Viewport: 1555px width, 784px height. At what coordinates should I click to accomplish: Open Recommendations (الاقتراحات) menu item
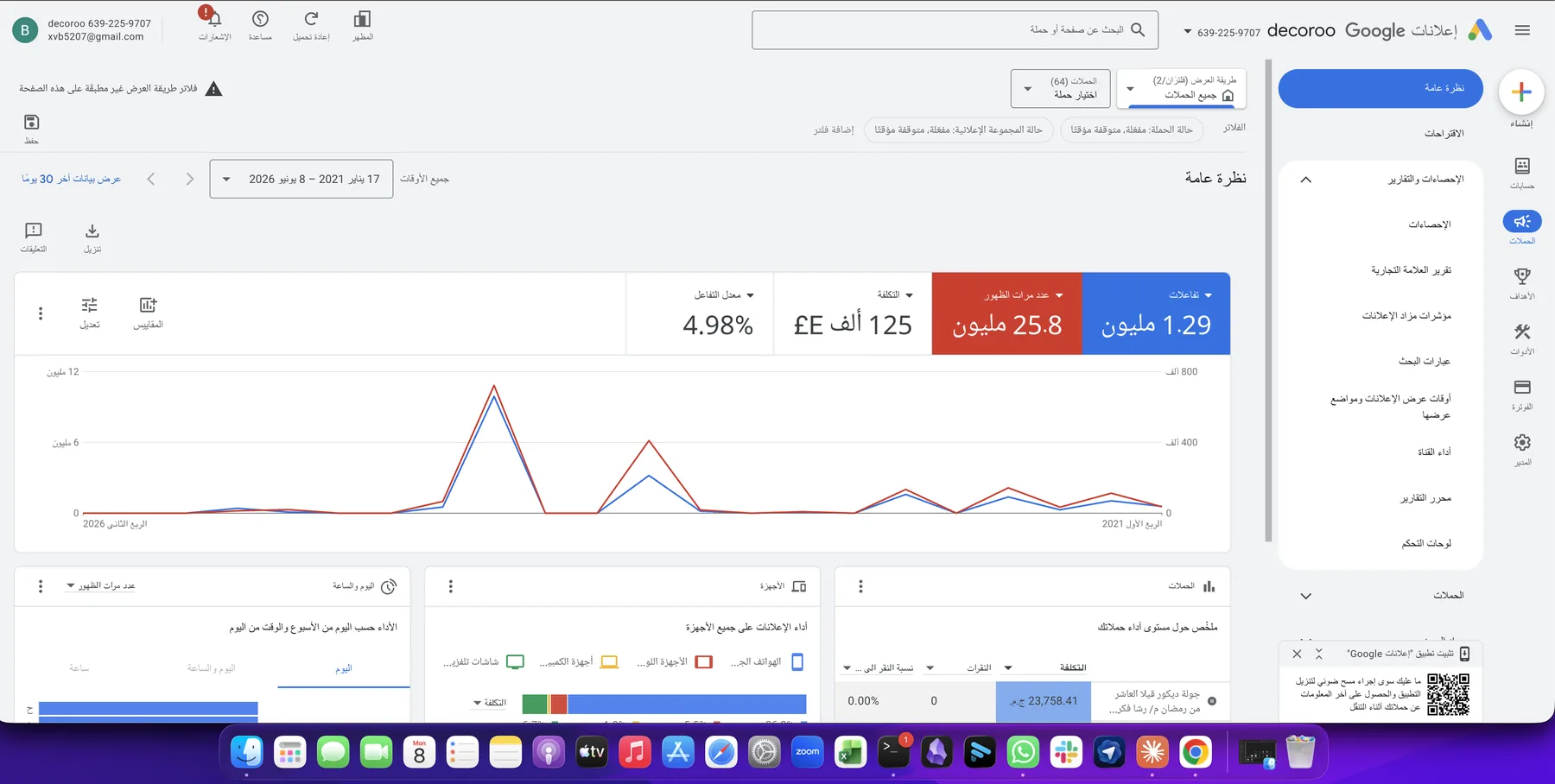1444,134
